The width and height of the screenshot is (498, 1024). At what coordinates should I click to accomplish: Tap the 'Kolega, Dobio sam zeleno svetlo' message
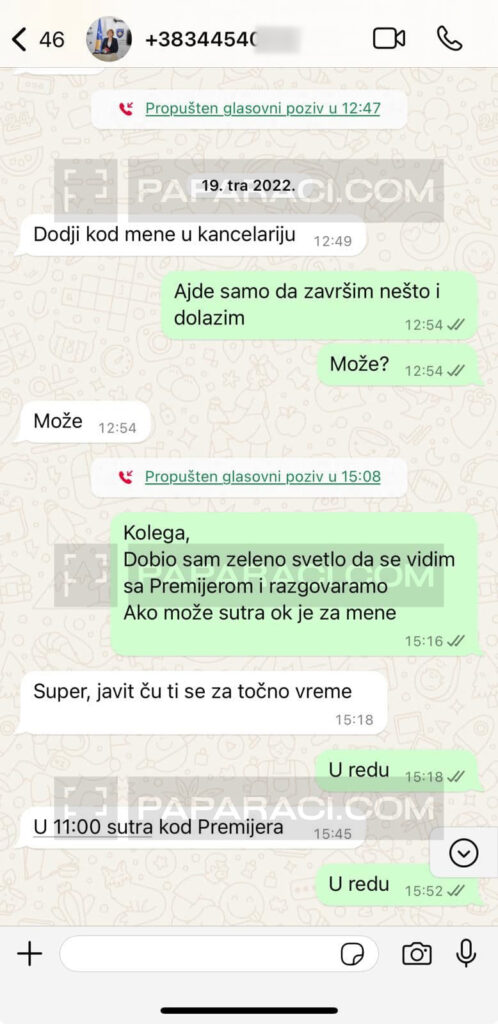tap(294, 584)
